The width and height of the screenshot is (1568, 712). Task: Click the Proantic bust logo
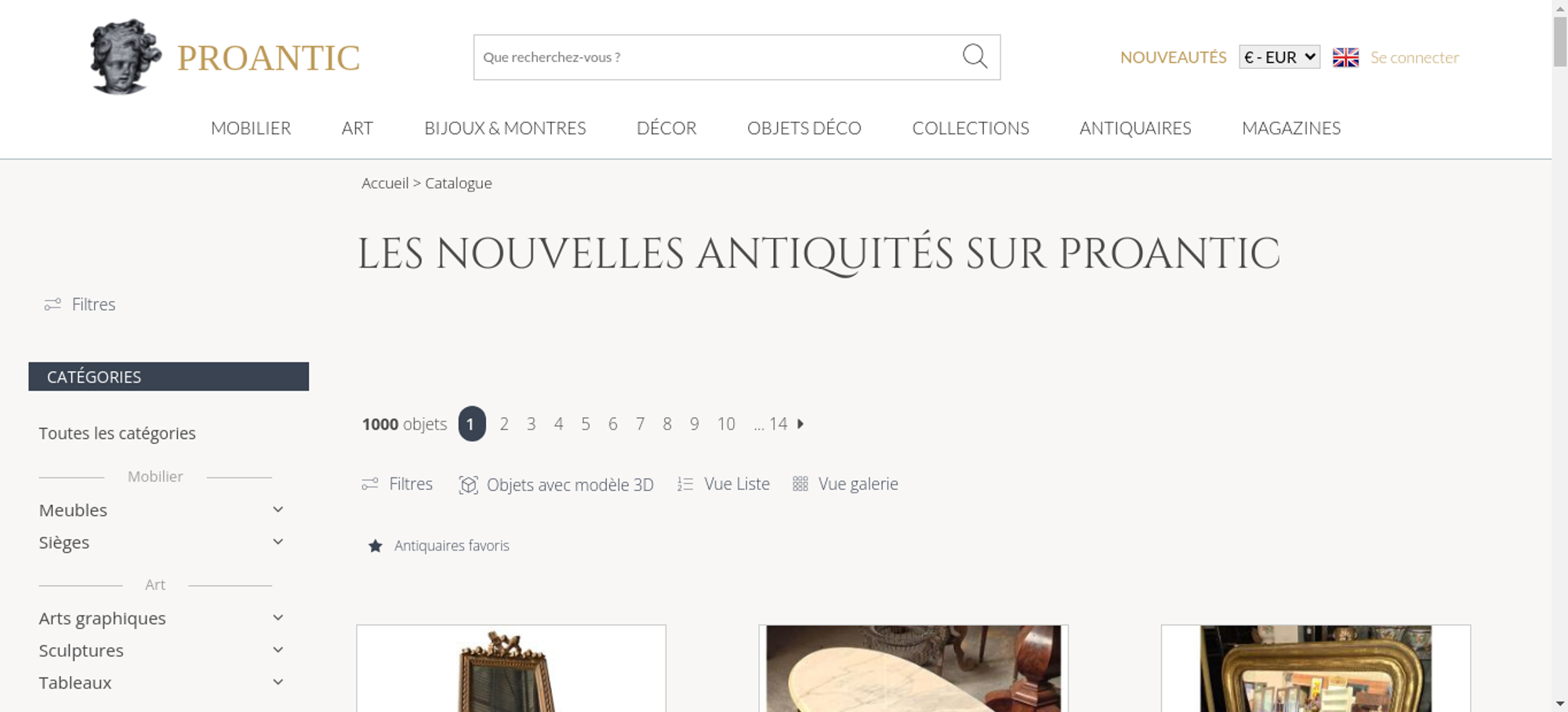[125, 57]
